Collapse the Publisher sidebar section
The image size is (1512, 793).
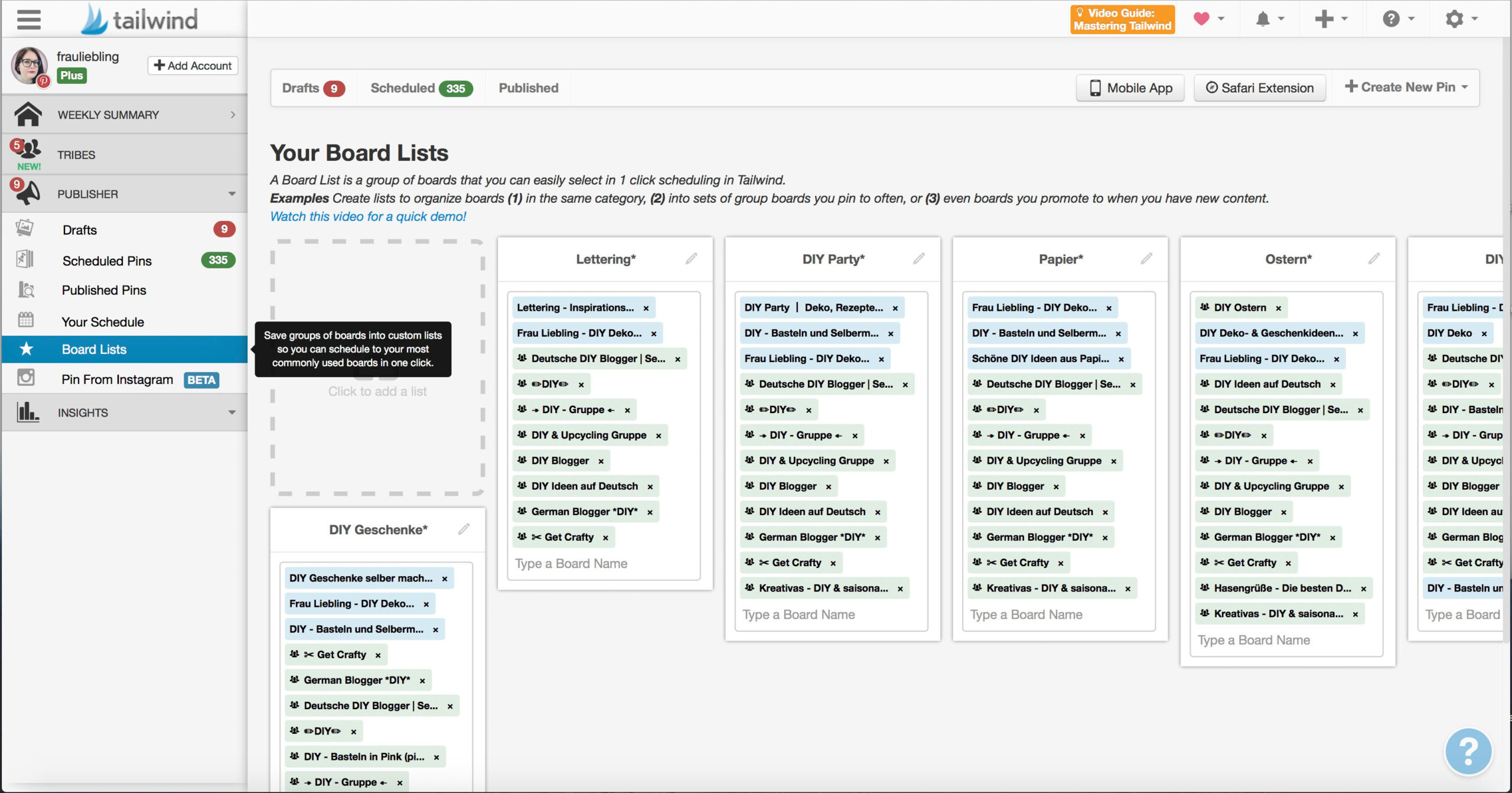[232, 194]
